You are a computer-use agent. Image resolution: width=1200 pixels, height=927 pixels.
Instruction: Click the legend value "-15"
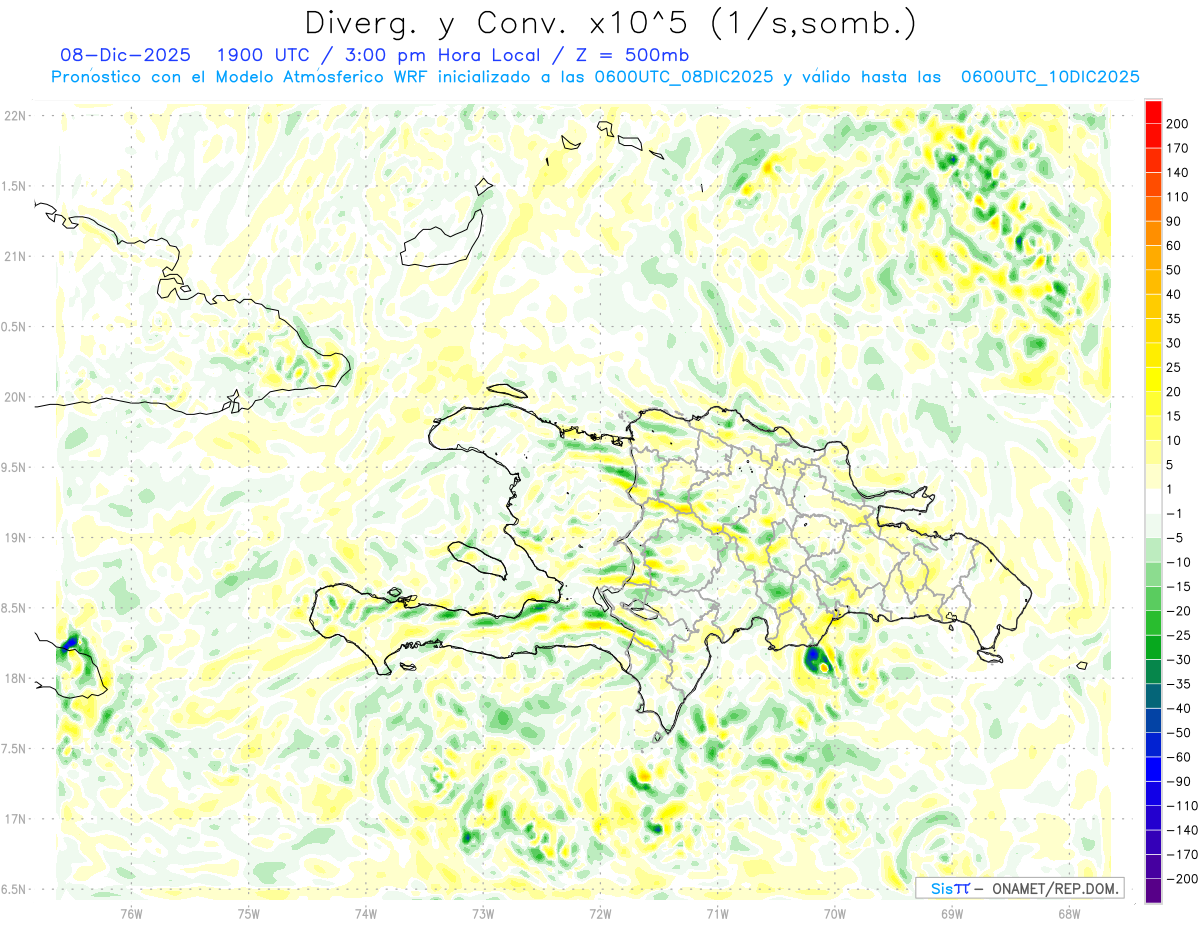tap(1177, 587)
